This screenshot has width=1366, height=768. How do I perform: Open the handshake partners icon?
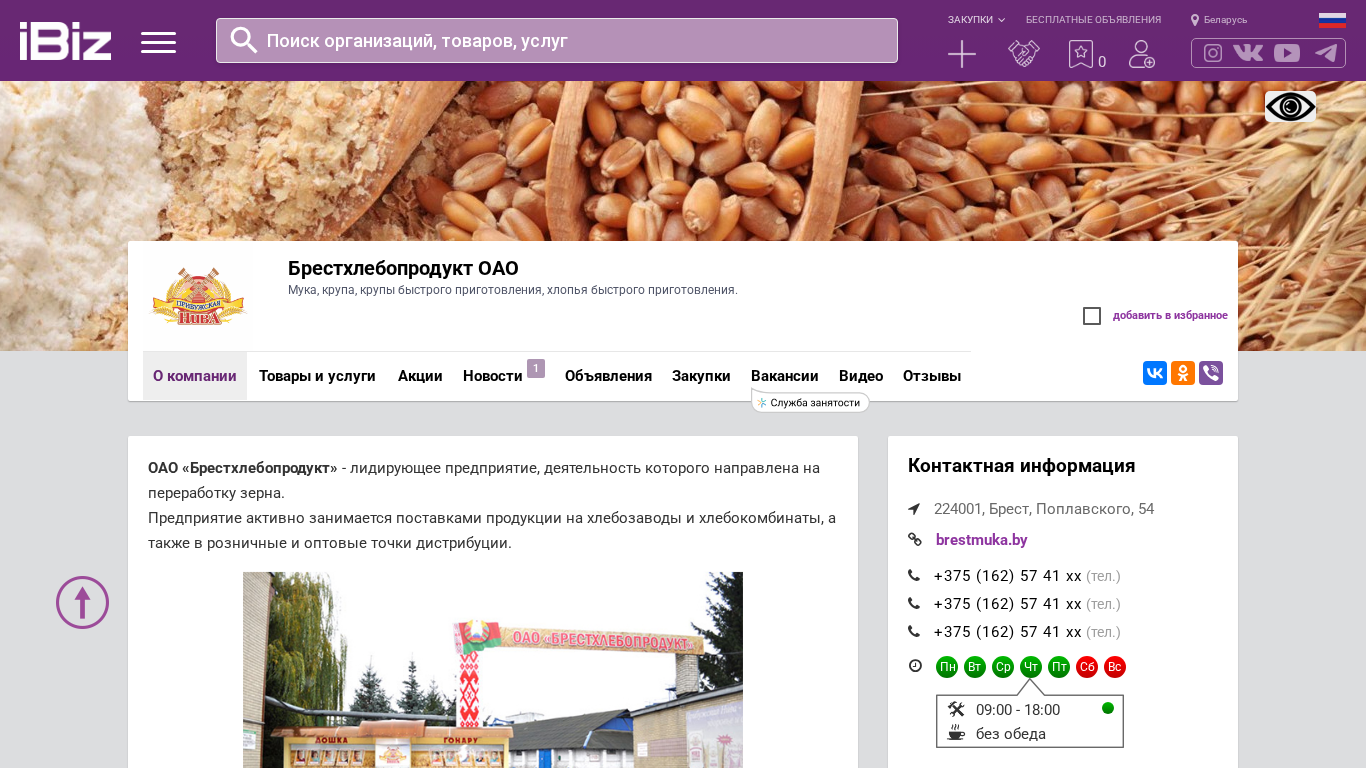[x=1024, y=54]
